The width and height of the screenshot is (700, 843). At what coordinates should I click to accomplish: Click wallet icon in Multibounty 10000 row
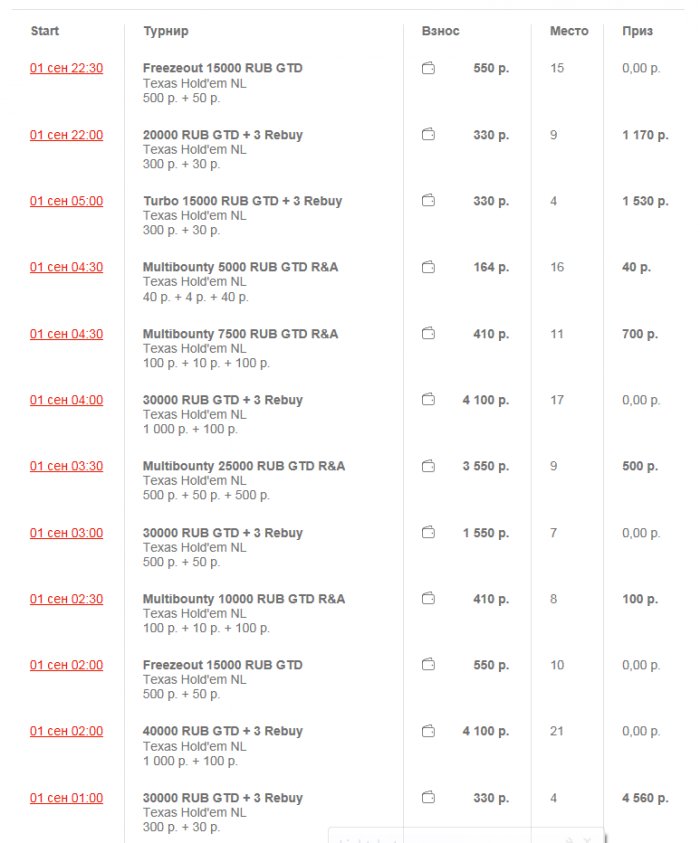[428, 599]
